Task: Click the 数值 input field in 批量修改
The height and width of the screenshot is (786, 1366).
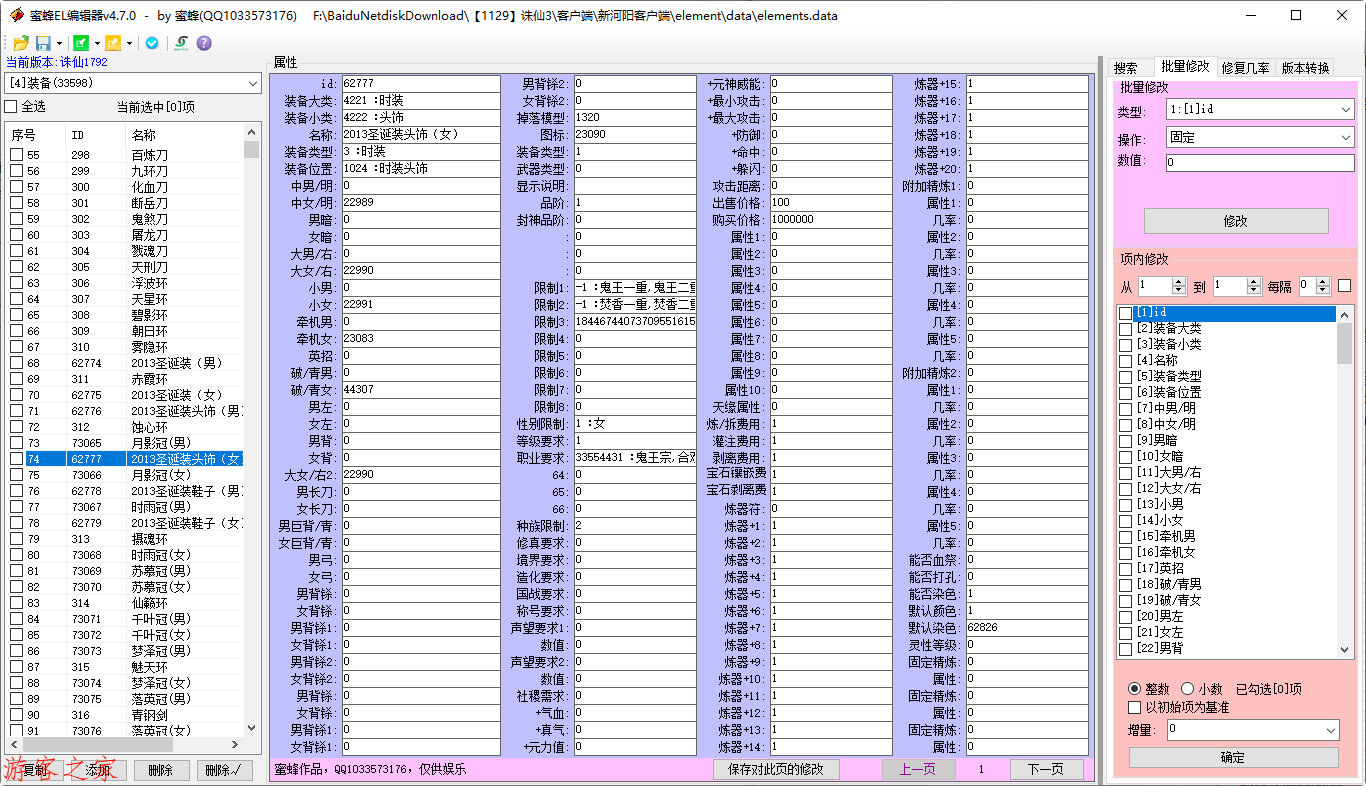Action: 1259,162
